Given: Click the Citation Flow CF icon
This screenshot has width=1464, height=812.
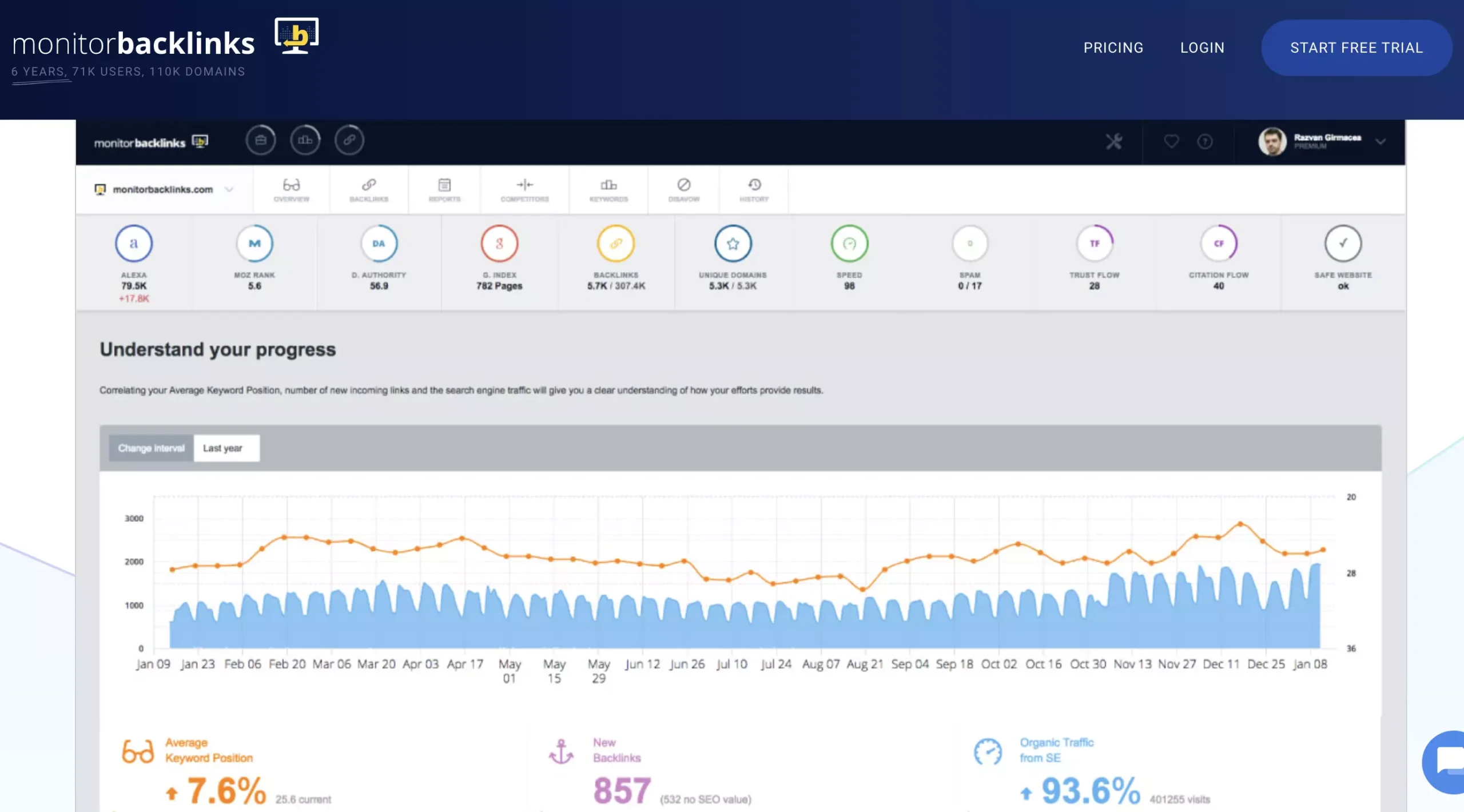Looking at the screenshot, I should click(x=1219, y=244).
